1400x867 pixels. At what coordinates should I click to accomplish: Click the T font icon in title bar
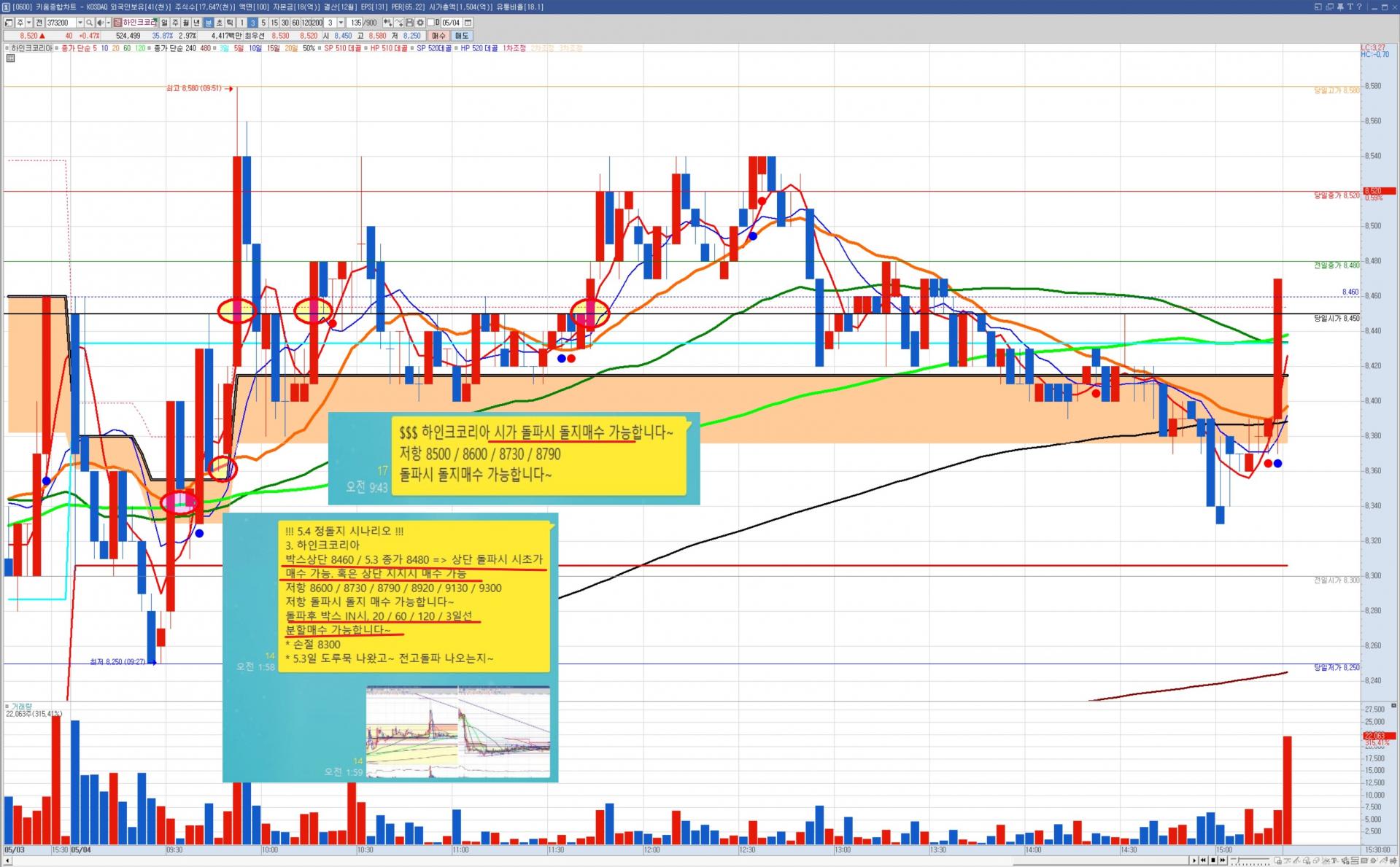(x=1350, y=7)
